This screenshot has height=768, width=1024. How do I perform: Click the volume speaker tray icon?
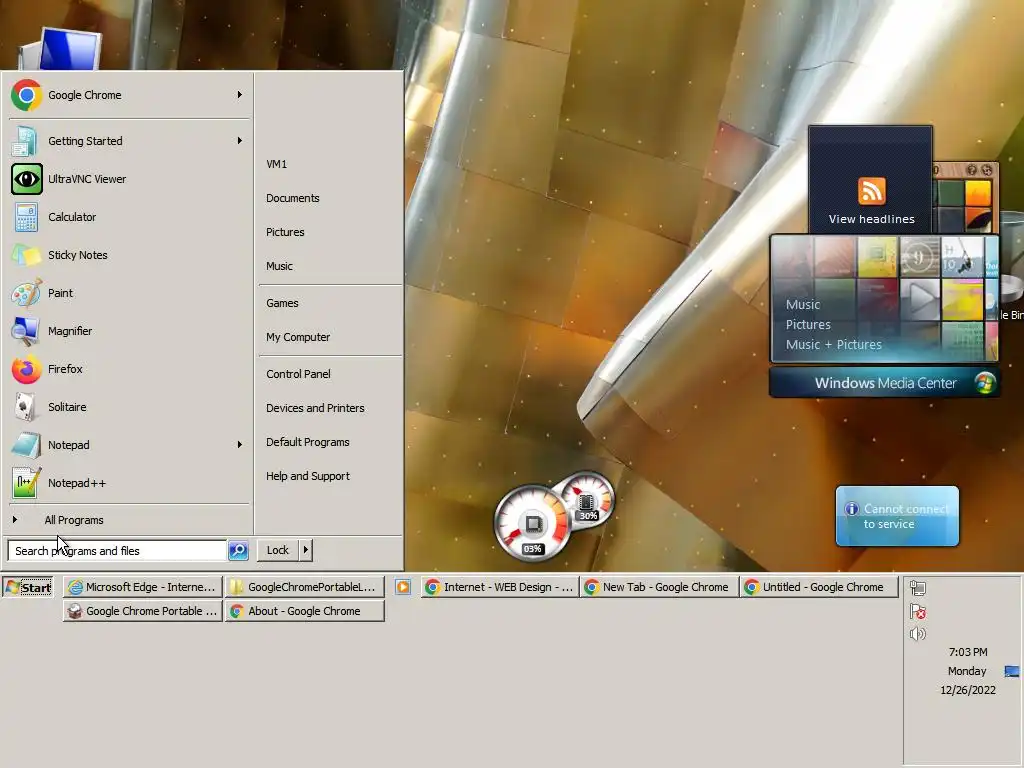918,634
